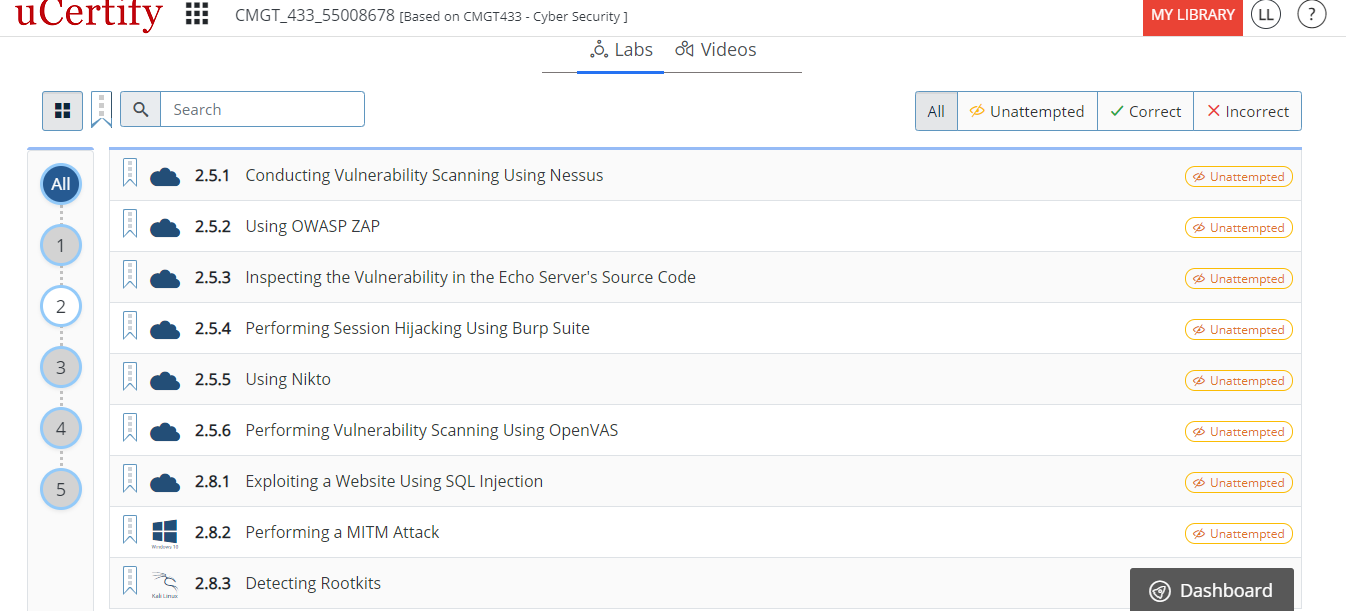Open MY LIBRARY
Screen dimensions: 1346x611
coord(1193,16)
